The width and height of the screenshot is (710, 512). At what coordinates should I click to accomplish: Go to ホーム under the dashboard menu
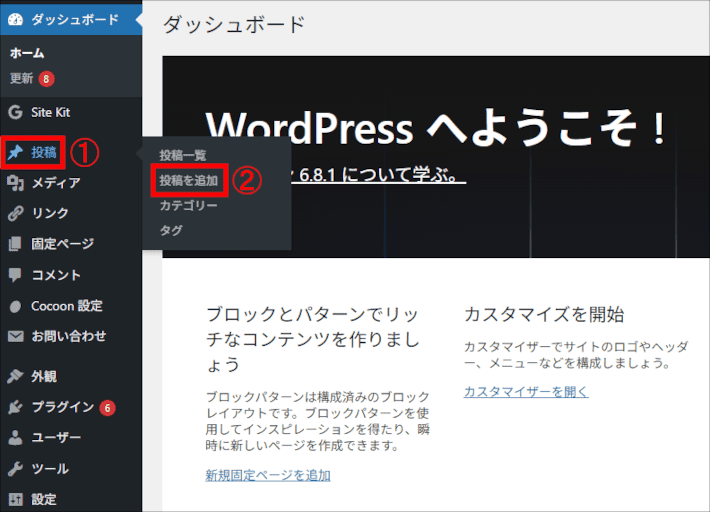coord(27,53)
